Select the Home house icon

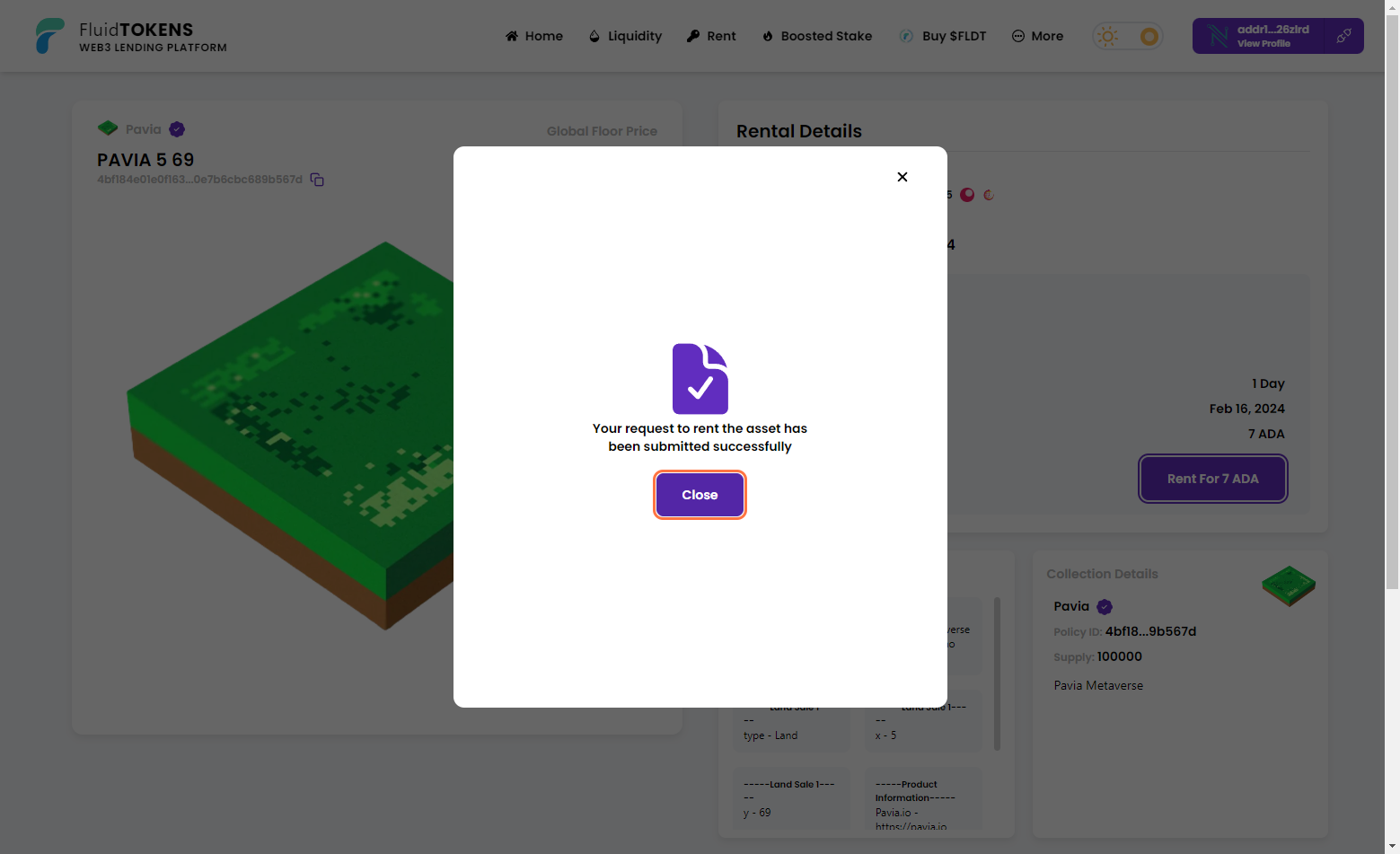coord(511,36)
